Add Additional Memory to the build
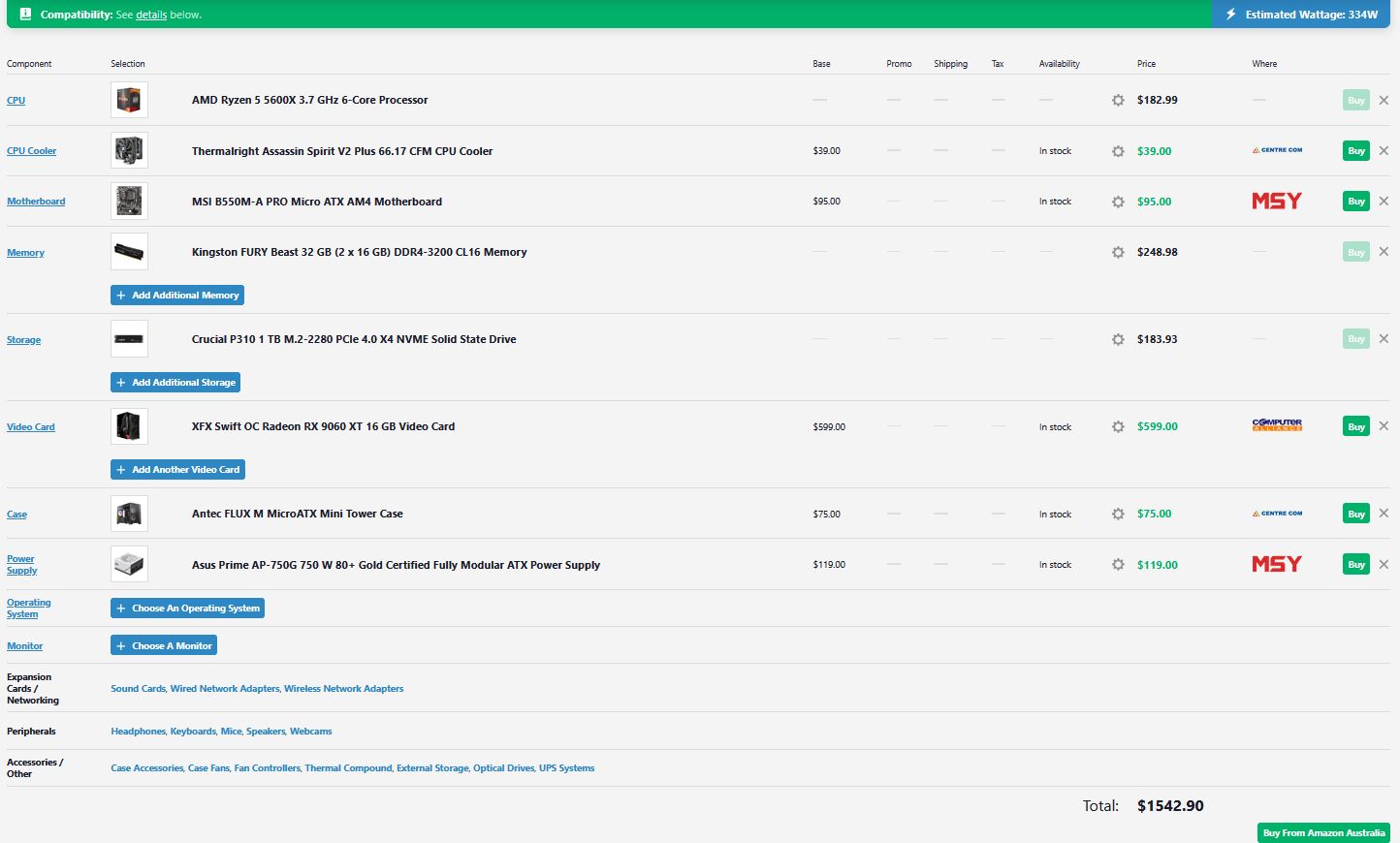The width and height of the screenshot is (1400, 843). click(x=177, y=295)
